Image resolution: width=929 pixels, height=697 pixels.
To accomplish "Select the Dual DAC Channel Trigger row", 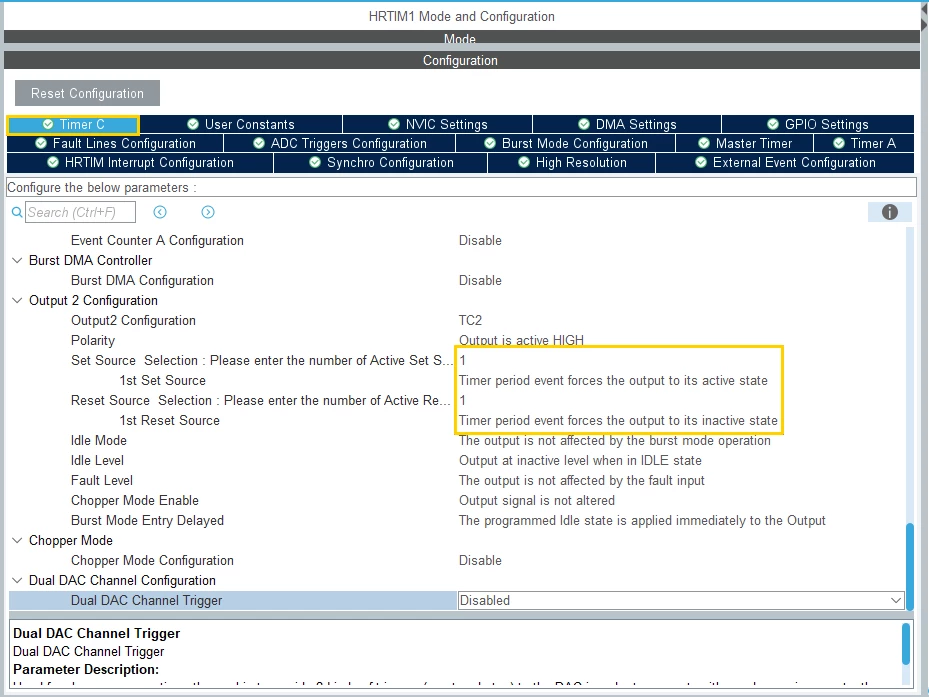I will pos(456,600).
